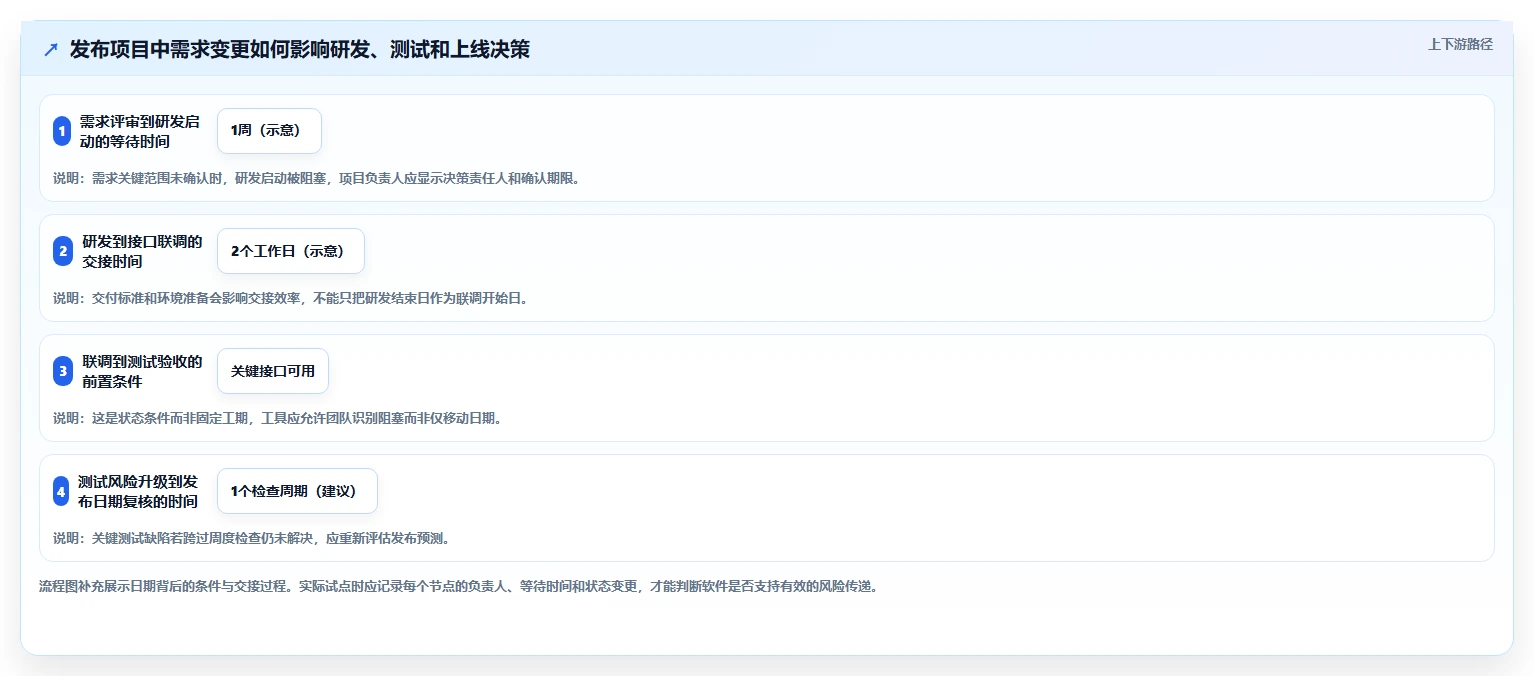Select the 2个工作日（示意） chip
1534x676 pixels.
[x=291, y=251]
